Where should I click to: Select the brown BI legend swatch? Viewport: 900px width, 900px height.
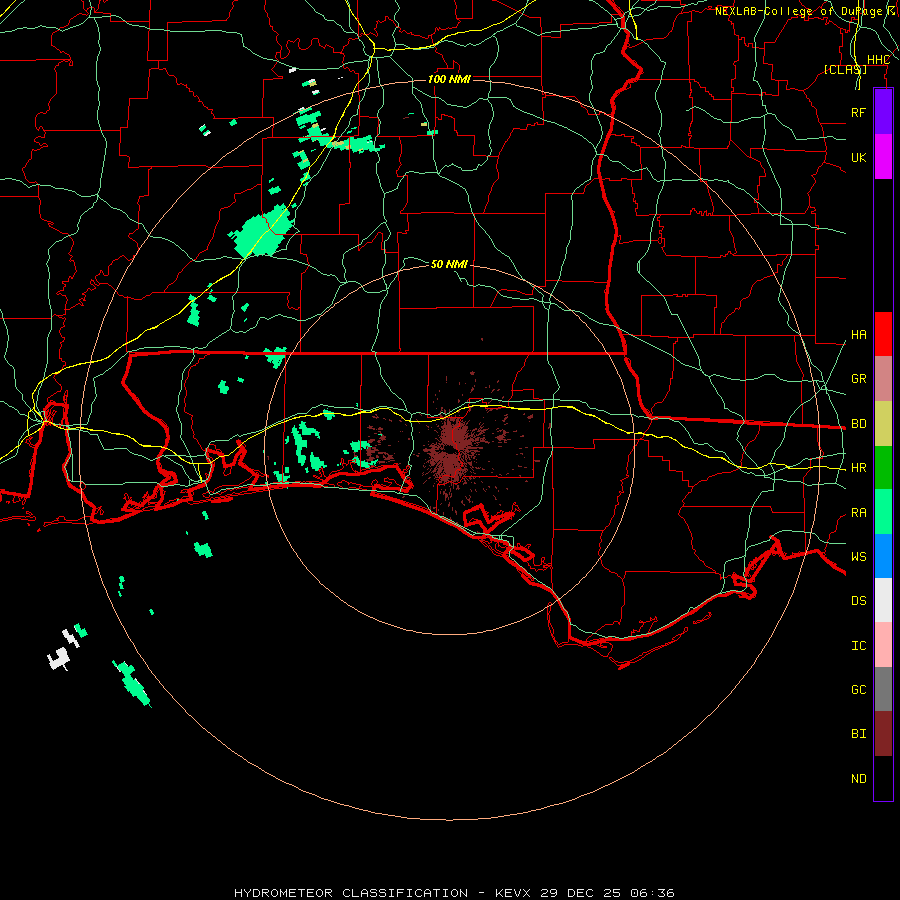883,734
